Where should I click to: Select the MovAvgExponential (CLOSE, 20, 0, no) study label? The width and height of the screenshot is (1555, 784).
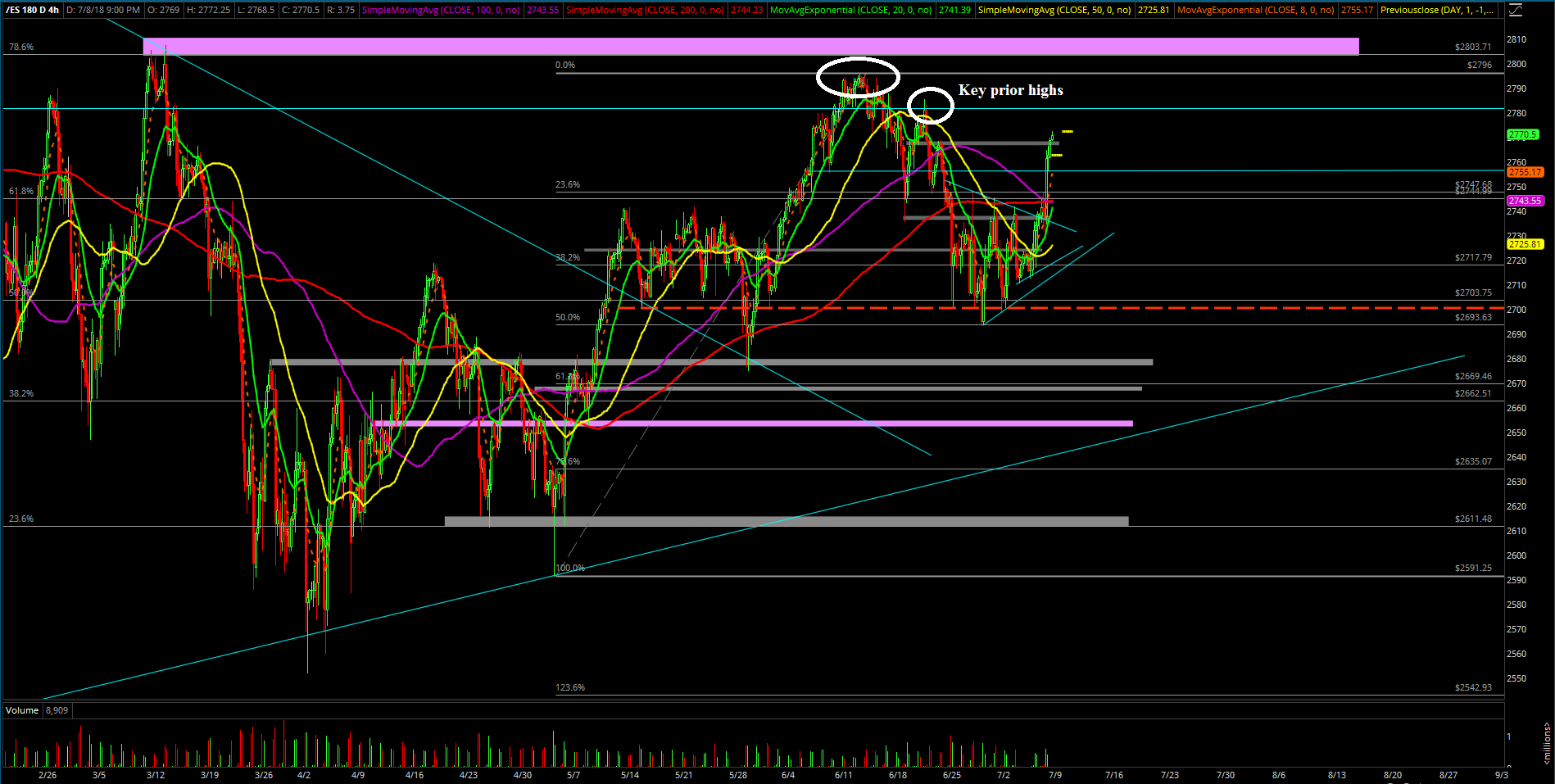(x=851, y=10)
